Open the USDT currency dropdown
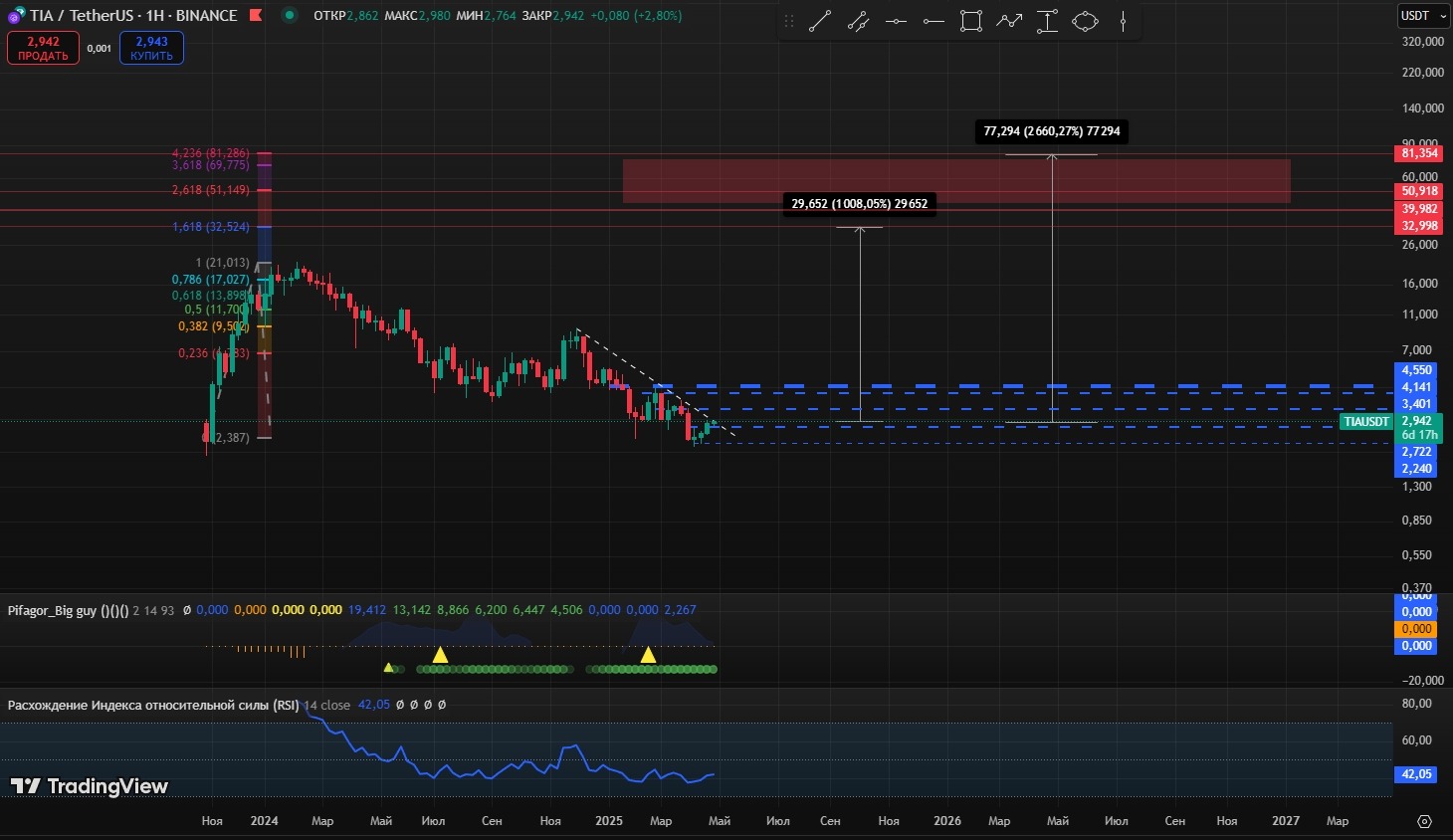1453x840 pixels. coord(1423,16)
